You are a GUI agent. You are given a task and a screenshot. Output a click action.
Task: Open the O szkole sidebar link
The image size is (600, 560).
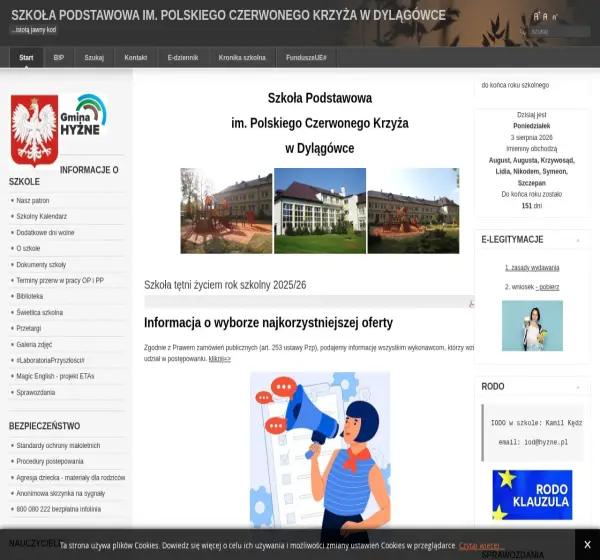pyautogui.click(x=28, y=248)
